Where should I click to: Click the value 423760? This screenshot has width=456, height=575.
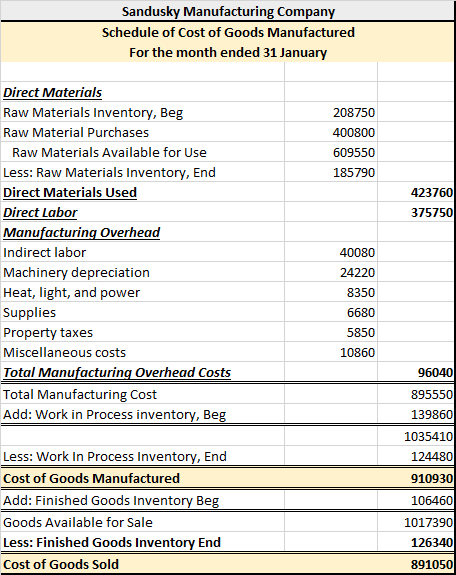click(x=432, y=192)
